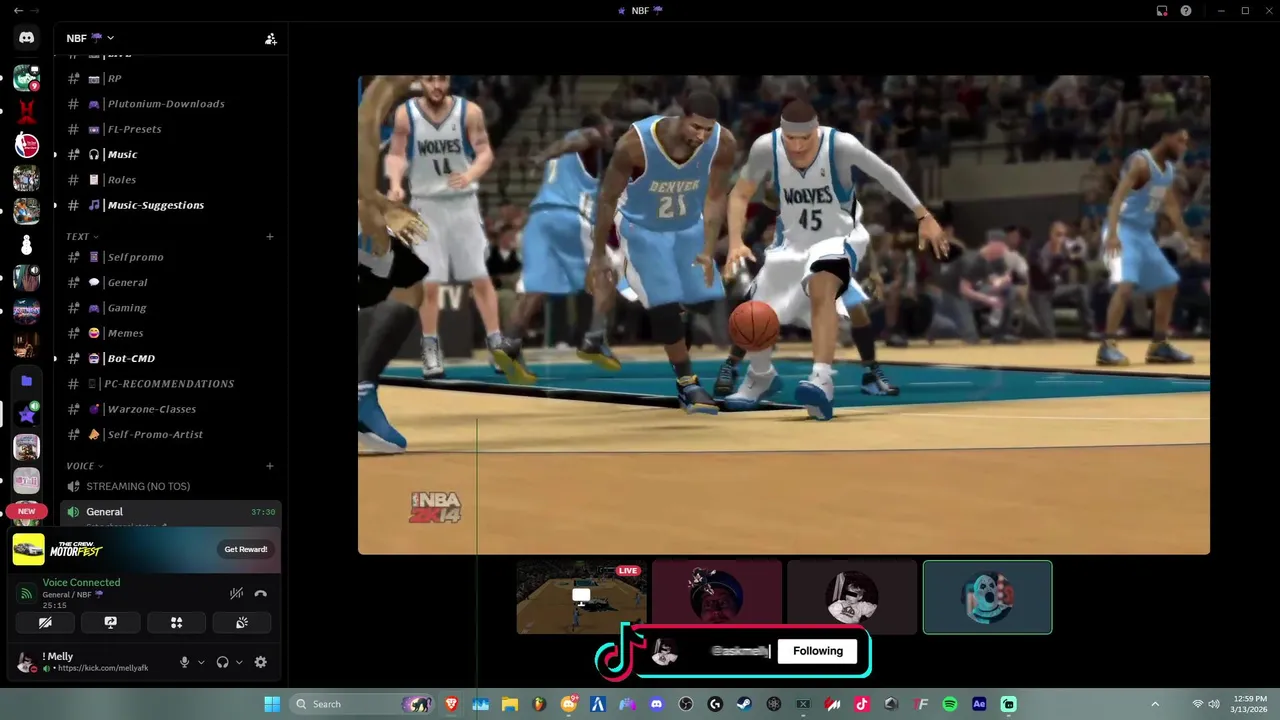Viewport: 1280px width, 720px height.
Task: Click The Crew Motorfest quest thumbnail
Action: [28, 549]
